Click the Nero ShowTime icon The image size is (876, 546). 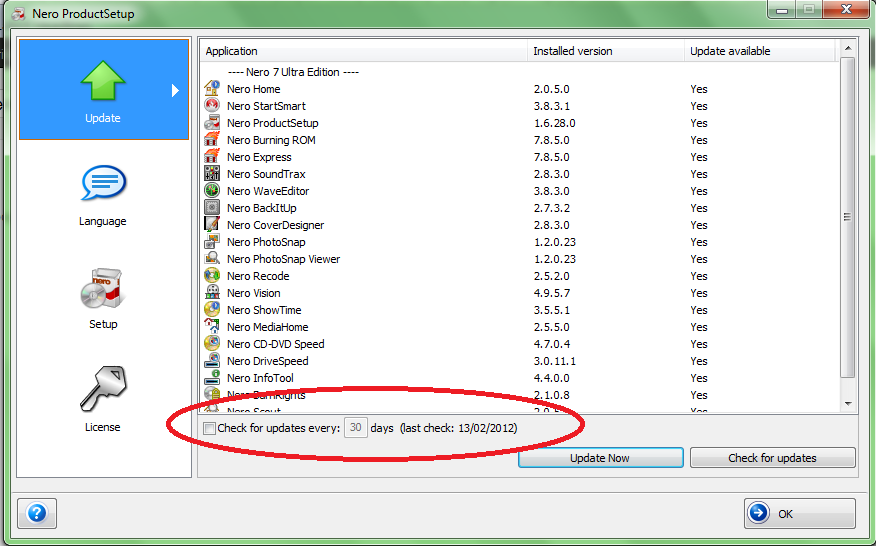tap(212, 310)
